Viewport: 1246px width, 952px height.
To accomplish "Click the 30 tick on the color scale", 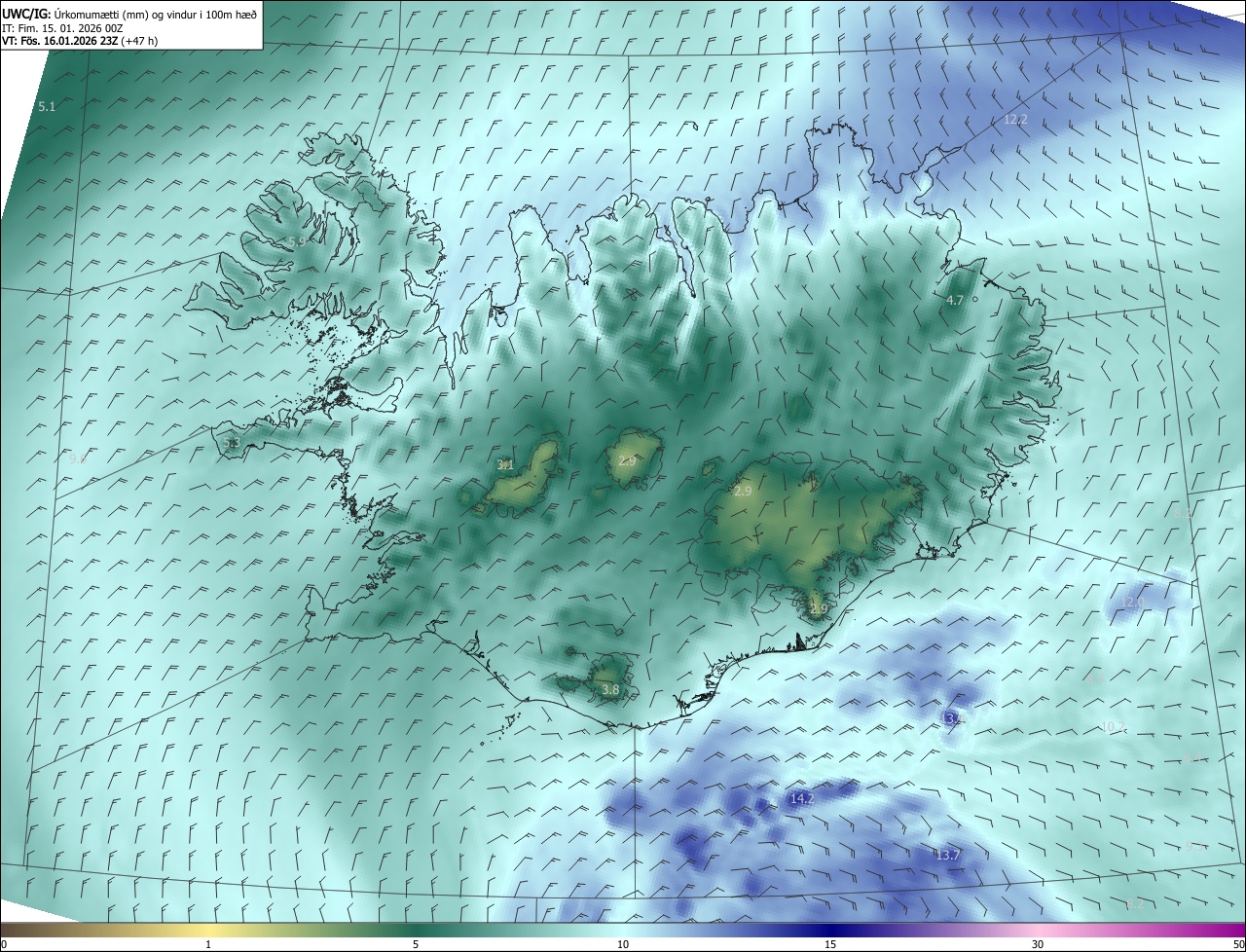I will click(1038, 944).
